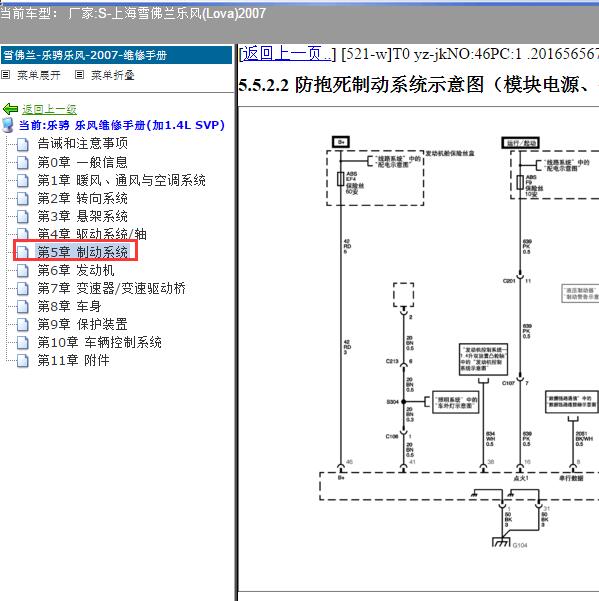Open 第3章 悬架系统
599x601 pixels.
[x=82, y=216]
